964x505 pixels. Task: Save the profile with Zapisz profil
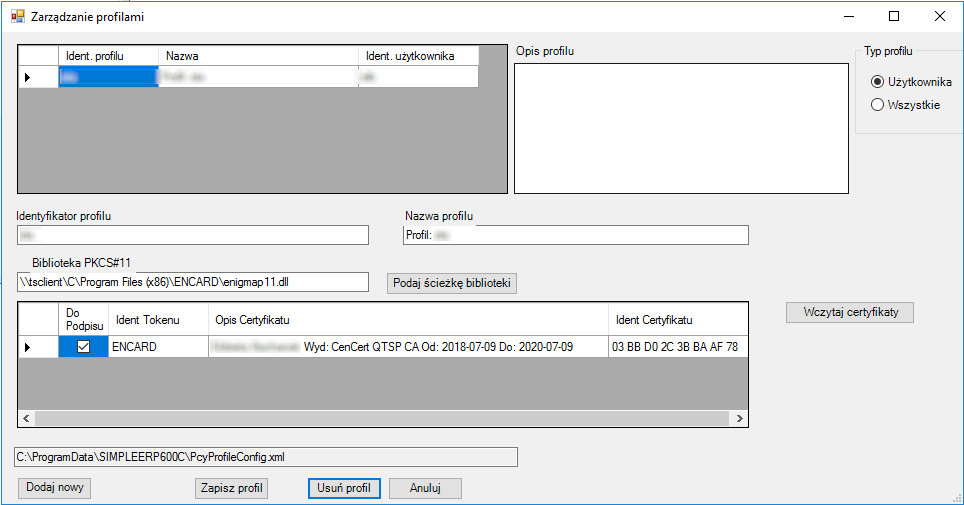232,488
